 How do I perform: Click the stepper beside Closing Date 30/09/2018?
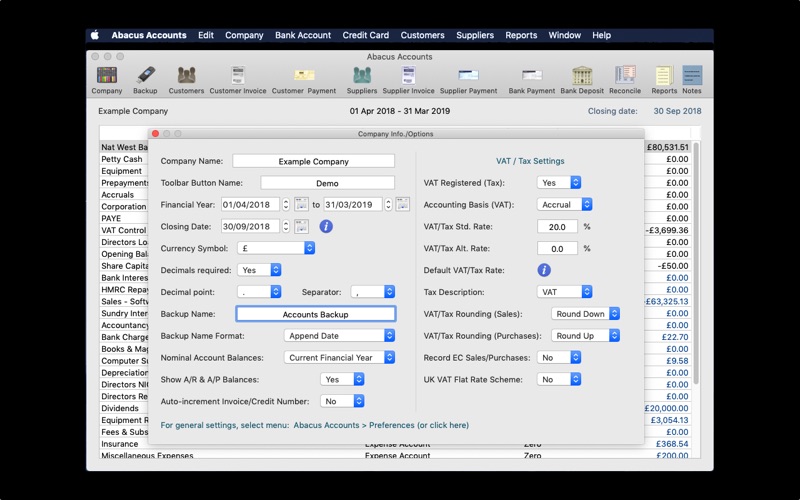[x=286, y=227]
